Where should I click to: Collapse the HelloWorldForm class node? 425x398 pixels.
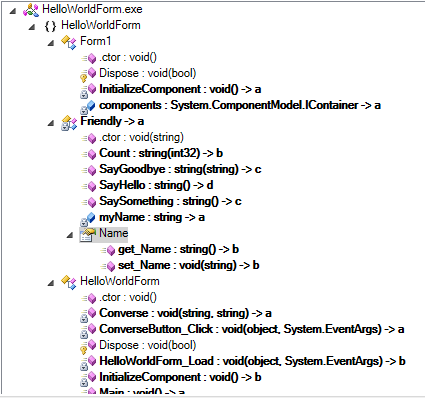pyautogui.click(x=51, y=283)
